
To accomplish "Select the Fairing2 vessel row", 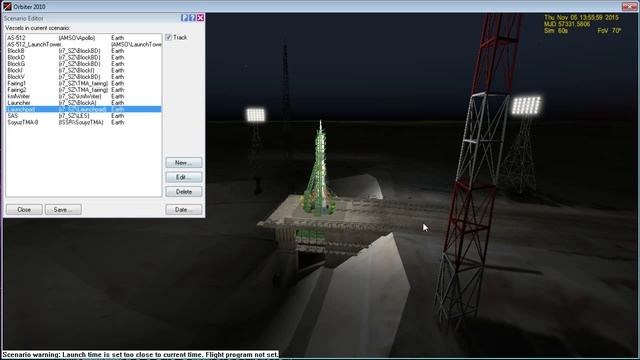I will pyautogui.click(x=84, y=90).
